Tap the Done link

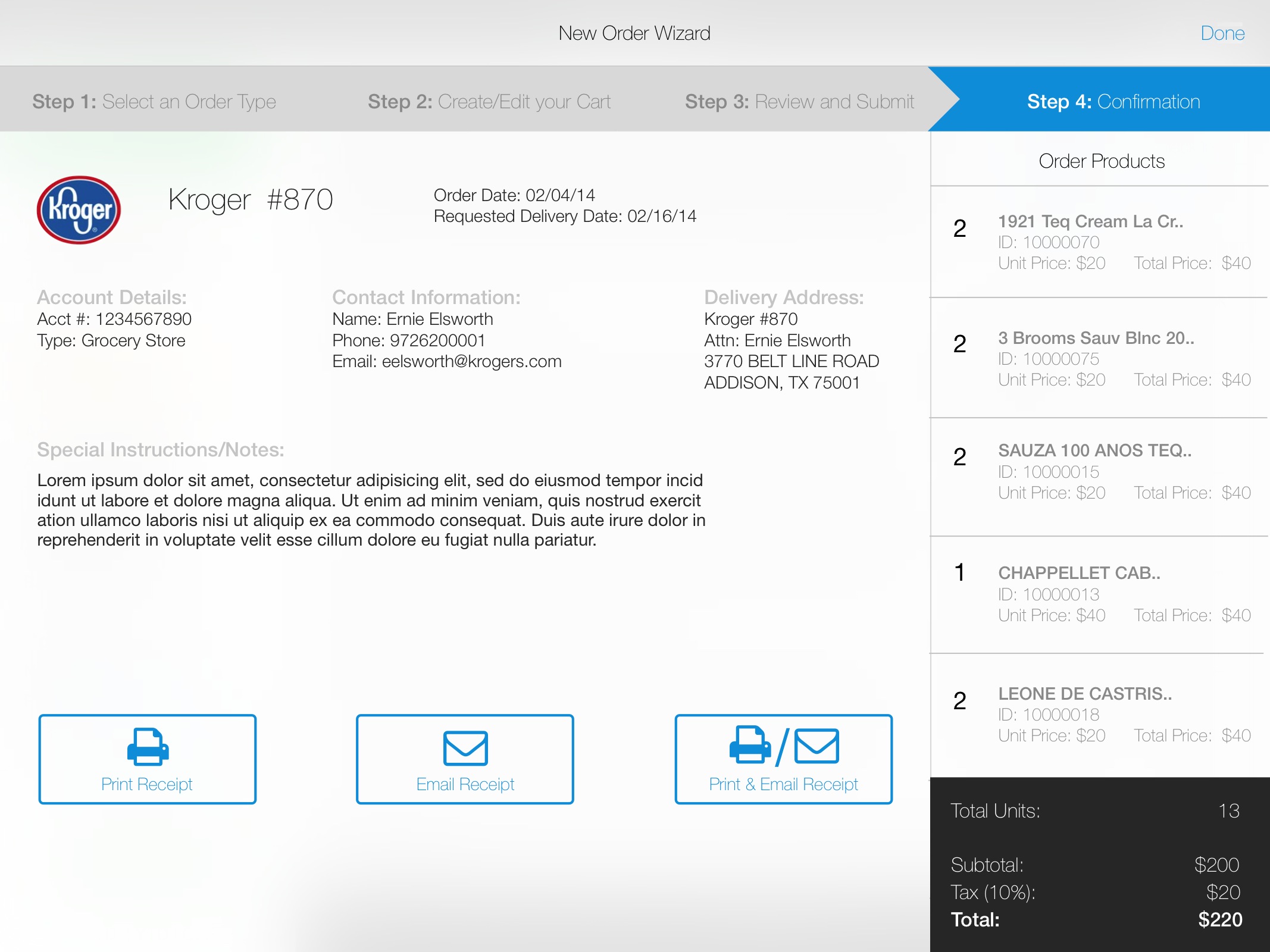(x=1222, y=33)
